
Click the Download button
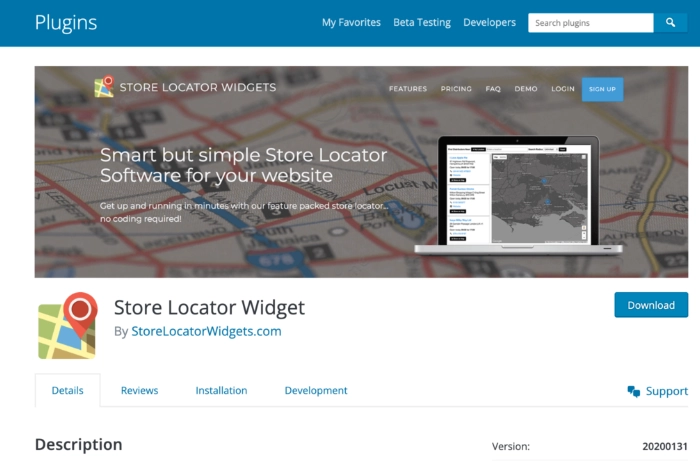tap(651, 305)
